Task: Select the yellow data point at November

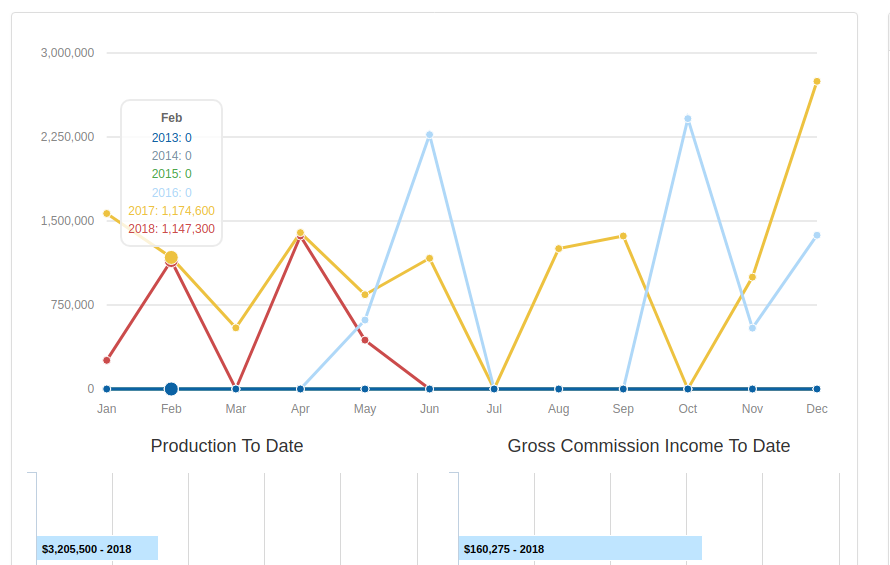Action: (x=752, y=277)
